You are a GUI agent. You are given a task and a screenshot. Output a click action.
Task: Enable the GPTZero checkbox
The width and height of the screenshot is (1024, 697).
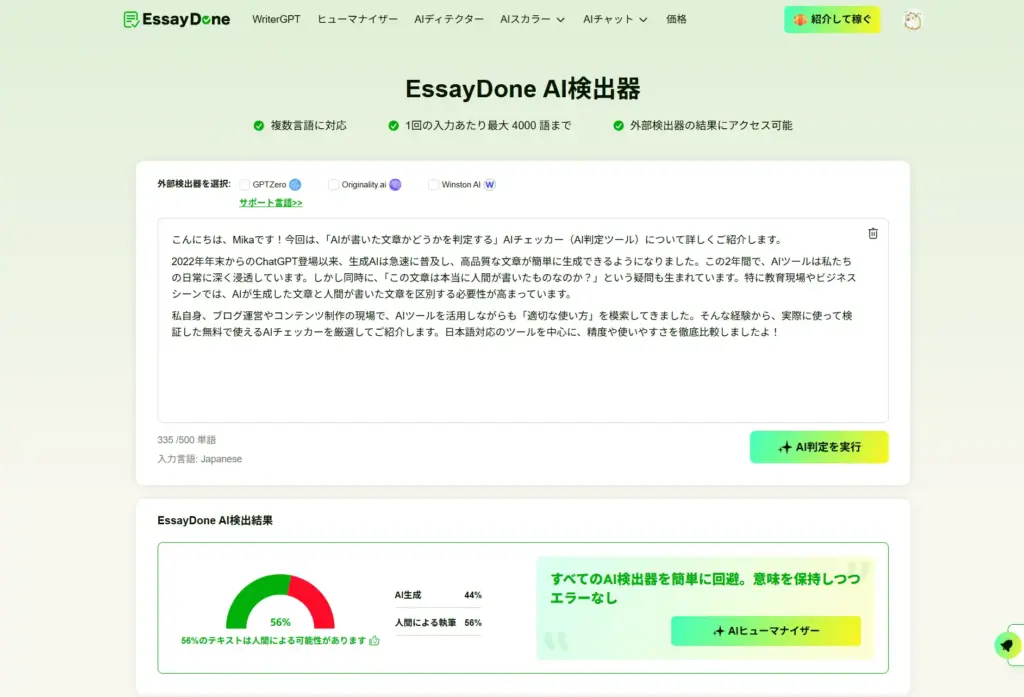pyautogui.click(x=245, y=185)
